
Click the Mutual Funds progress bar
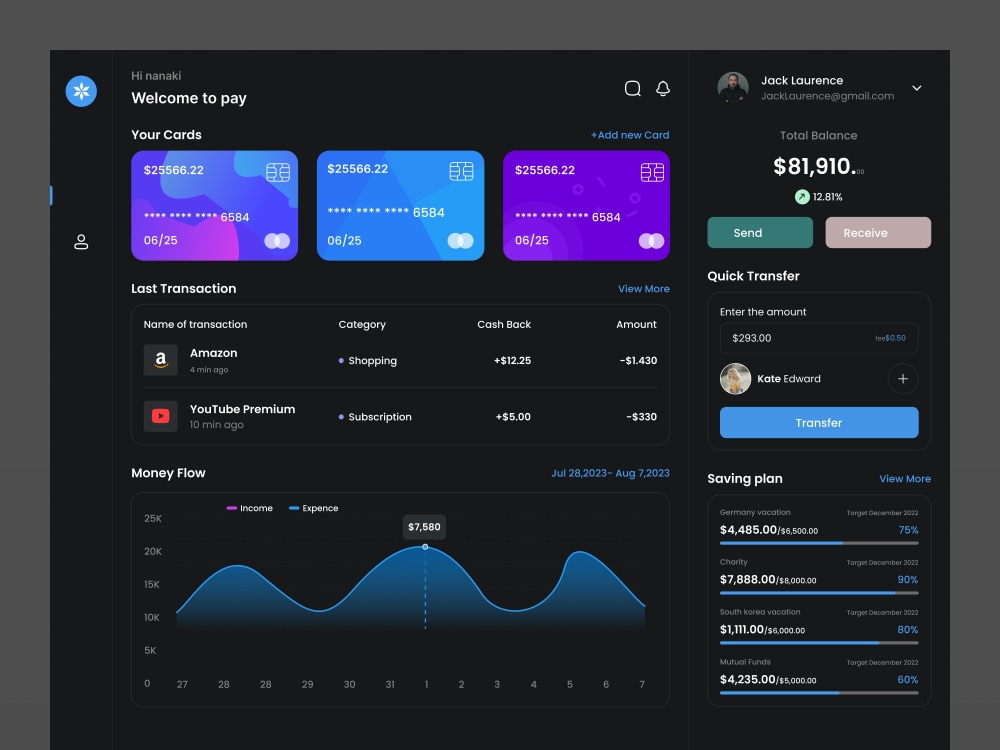[x=819, y=693]
